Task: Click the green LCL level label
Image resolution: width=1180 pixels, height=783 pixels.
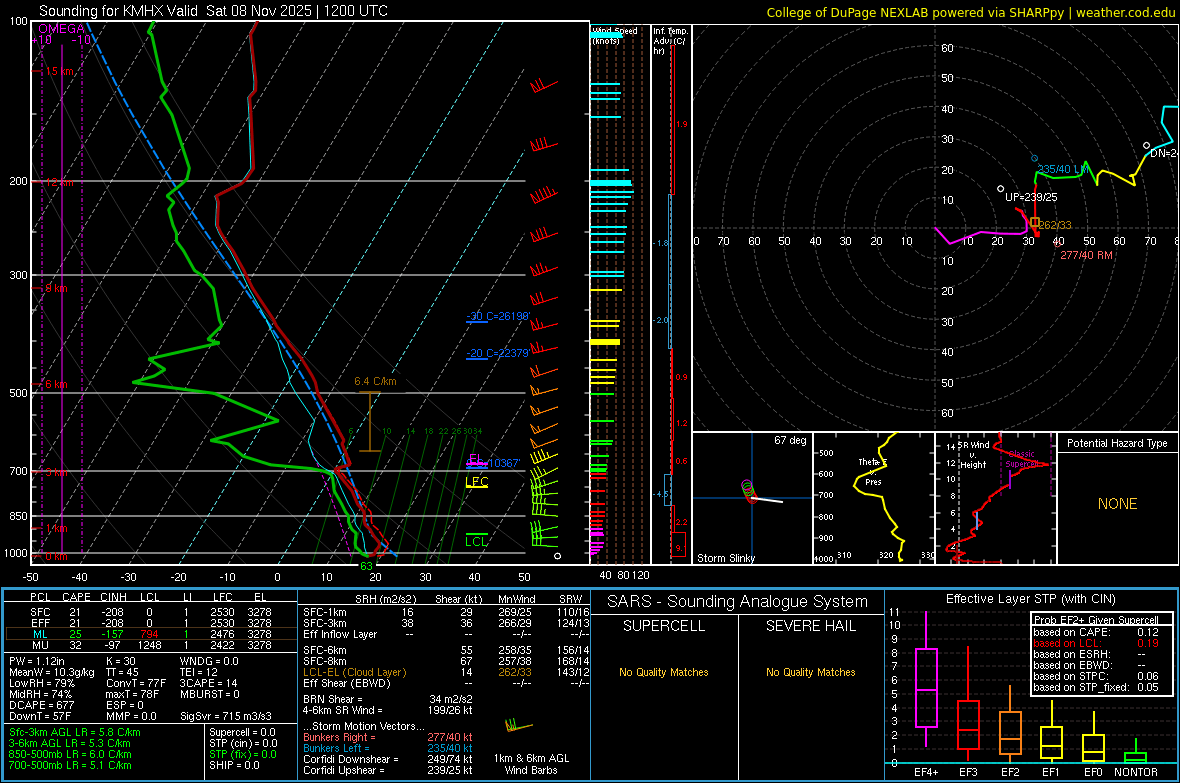Action: (476, 541)
